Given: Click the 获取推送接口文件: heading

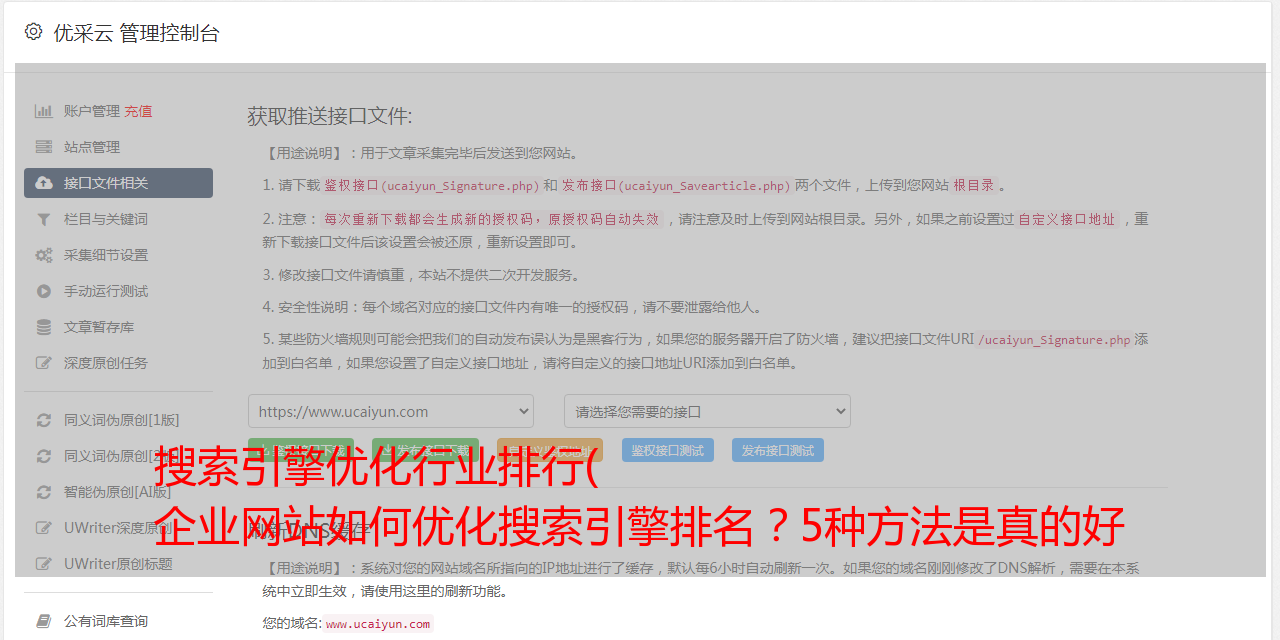Looking at the screenshot, I should (x=330, y=116).
